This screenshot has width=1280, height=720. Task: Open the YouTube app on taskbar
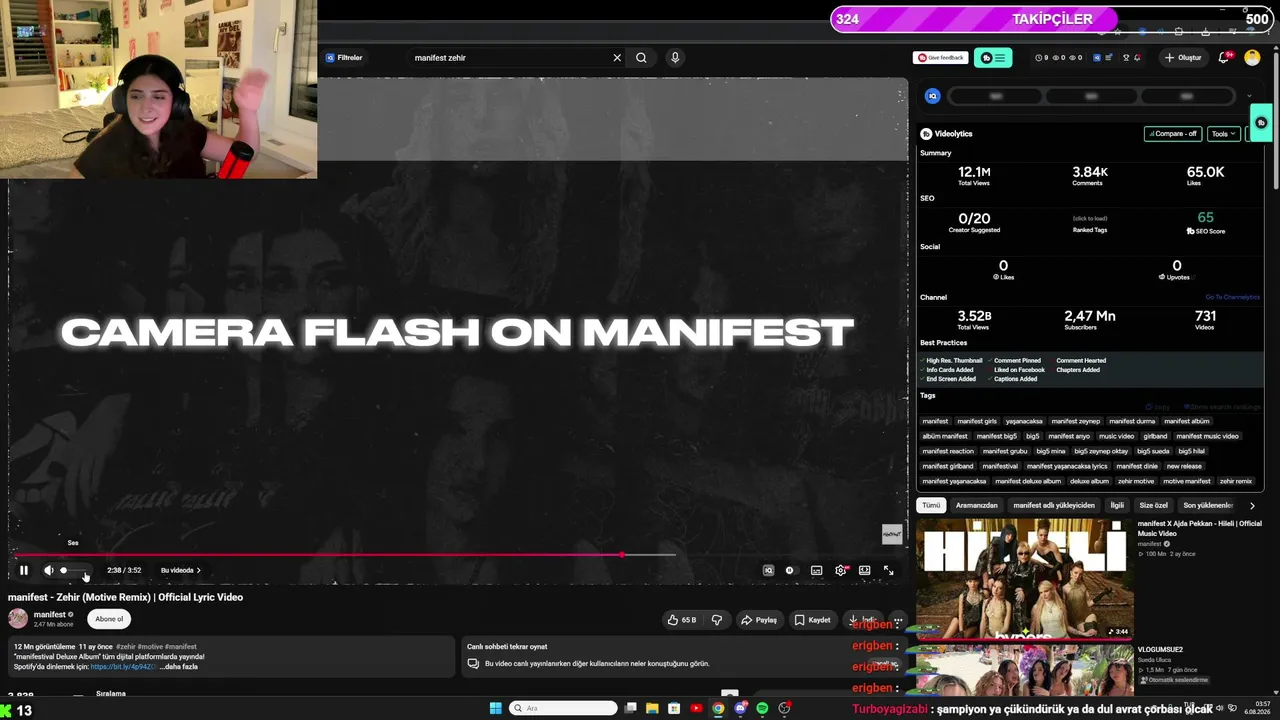point(696,708)
